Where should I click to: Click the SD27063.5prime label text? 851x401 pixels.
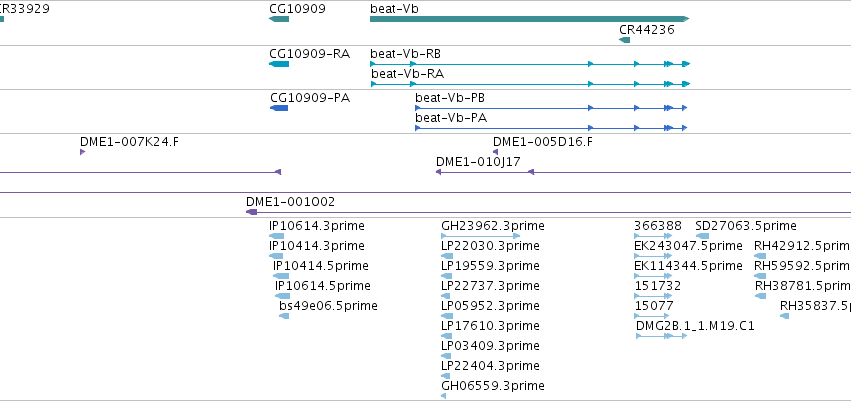pyautogui.click(x=746, y=226)
